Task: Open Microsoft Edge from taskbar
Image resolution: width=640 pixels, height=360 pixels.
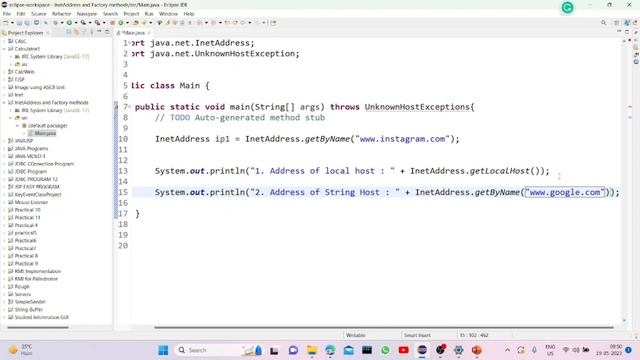Action: (x=330, y=350)
